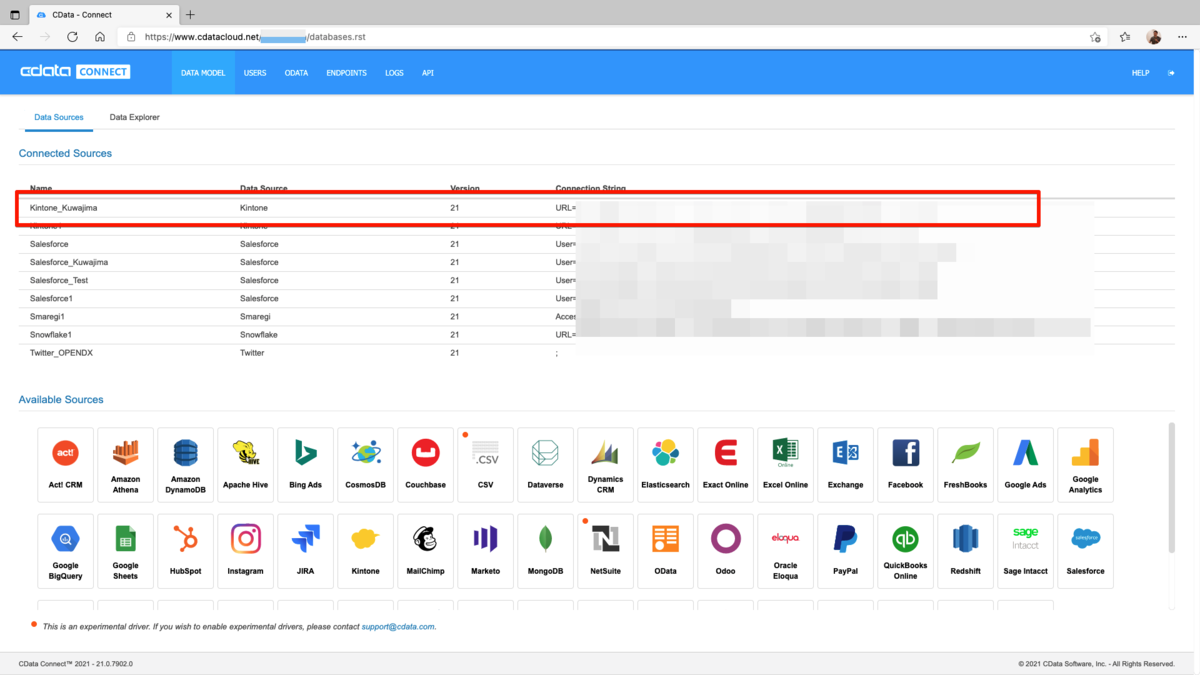
Task: Open the USERS menu item
Action: [255, 73]
